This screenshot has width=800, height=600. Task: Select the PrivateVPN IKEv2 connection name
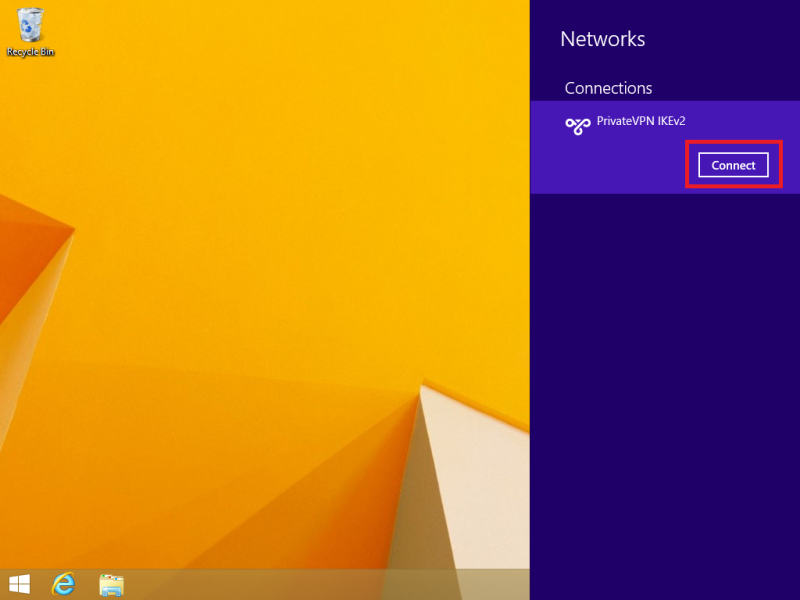[640, 121]
